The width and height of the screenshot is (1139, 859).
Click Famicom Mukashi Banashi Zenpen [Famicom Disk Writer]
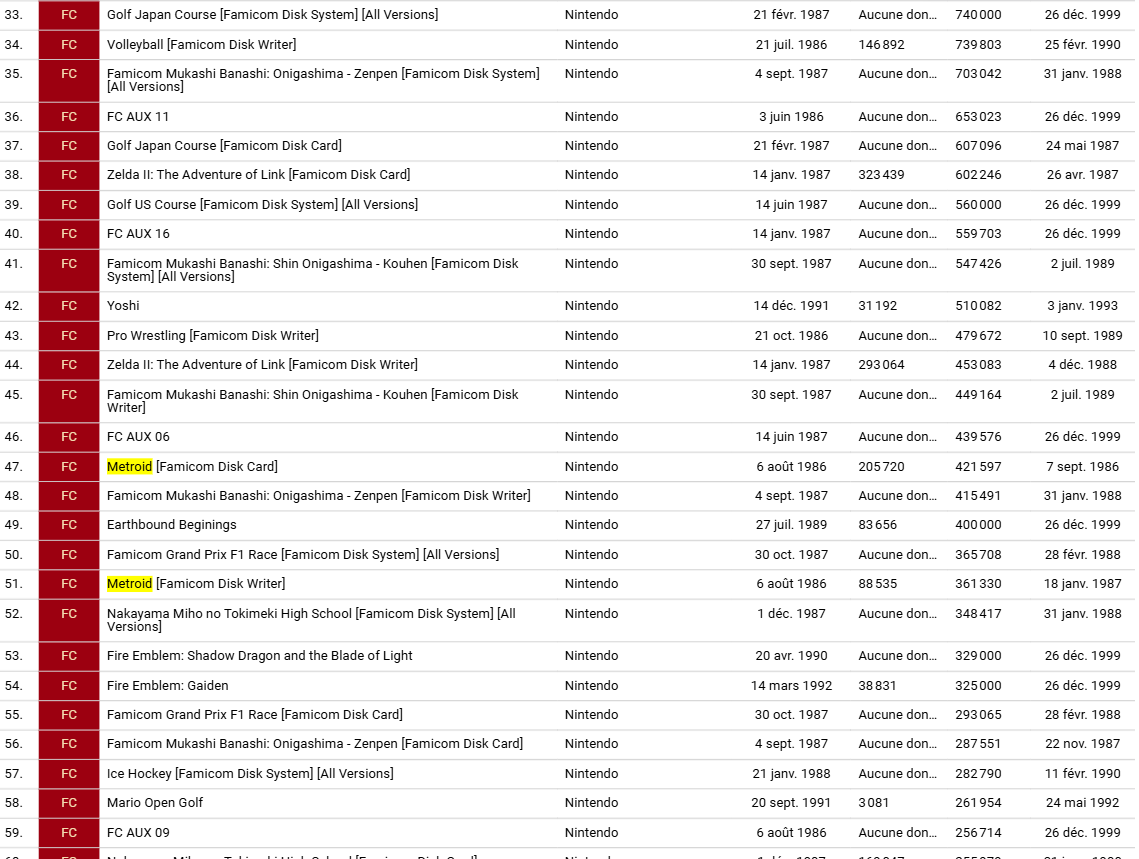pyautogui.click(x=318, y=495)
